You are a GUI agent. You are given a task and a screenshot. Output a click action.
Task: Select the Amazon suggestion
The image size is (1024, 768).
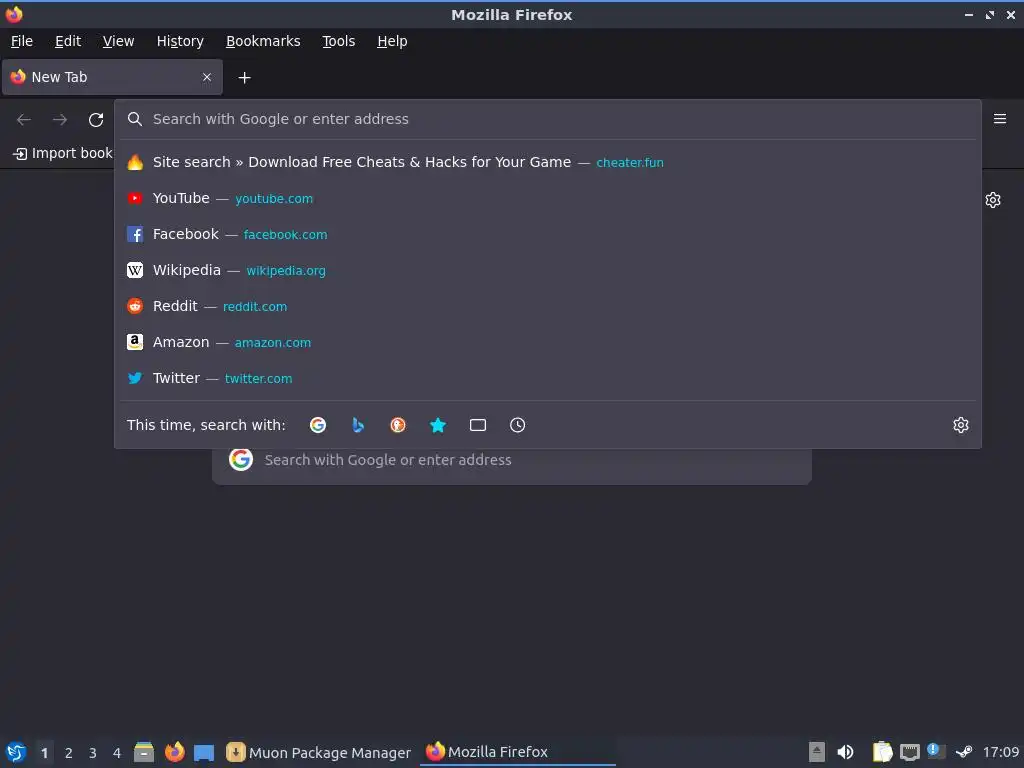547,342
